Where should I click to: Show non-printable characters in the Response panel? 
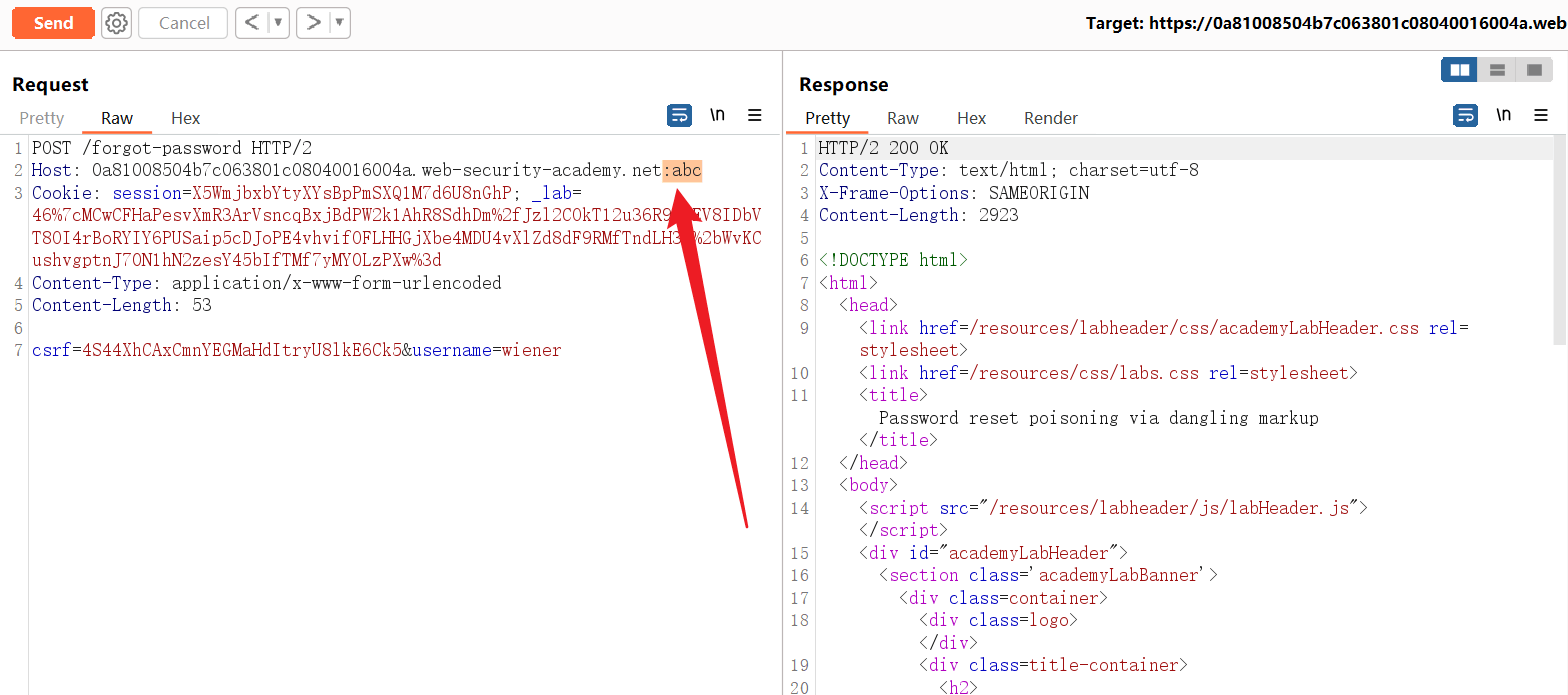click(1503, 116)
